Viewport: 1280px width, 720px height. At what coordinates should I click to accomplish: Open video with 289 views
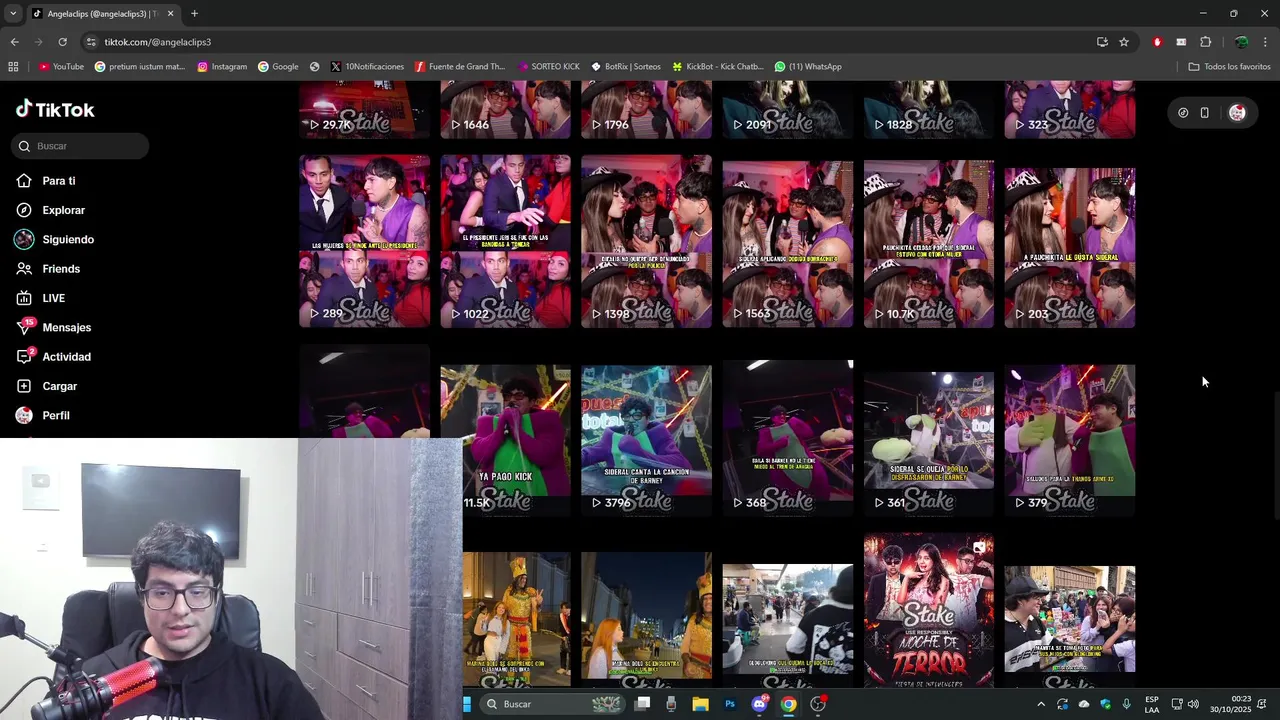point(365,241)
